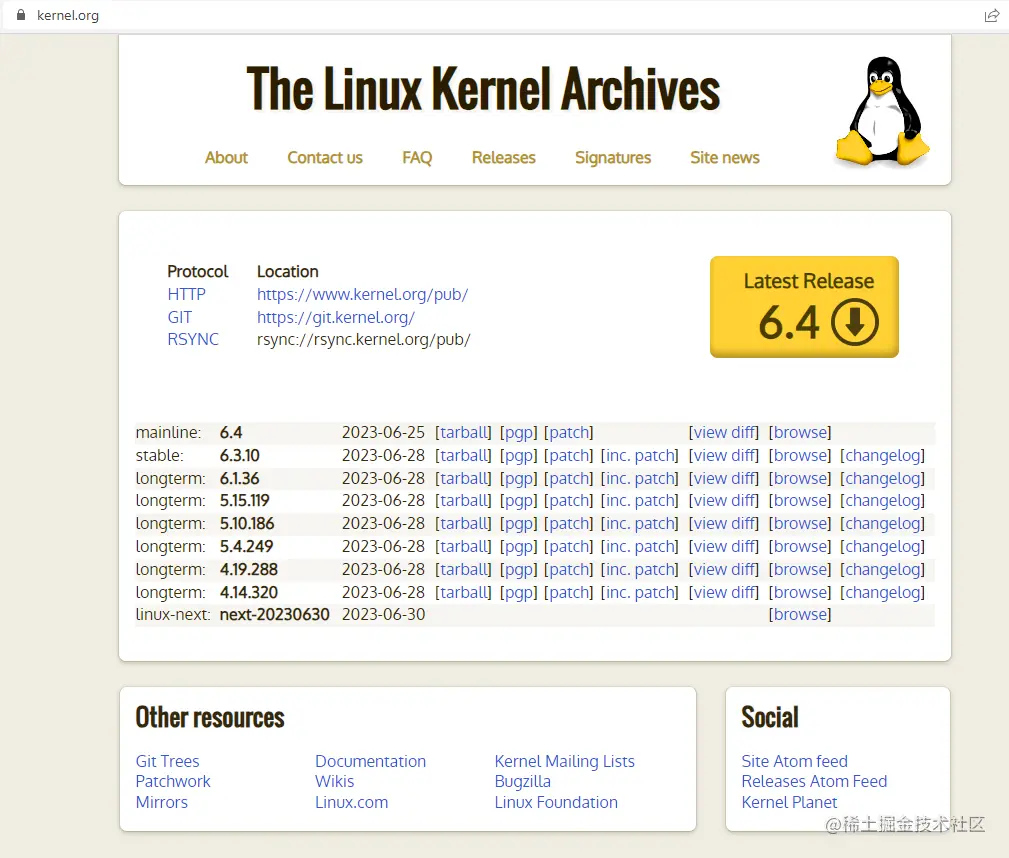Open the Contact us page

[x=325, y=158]
